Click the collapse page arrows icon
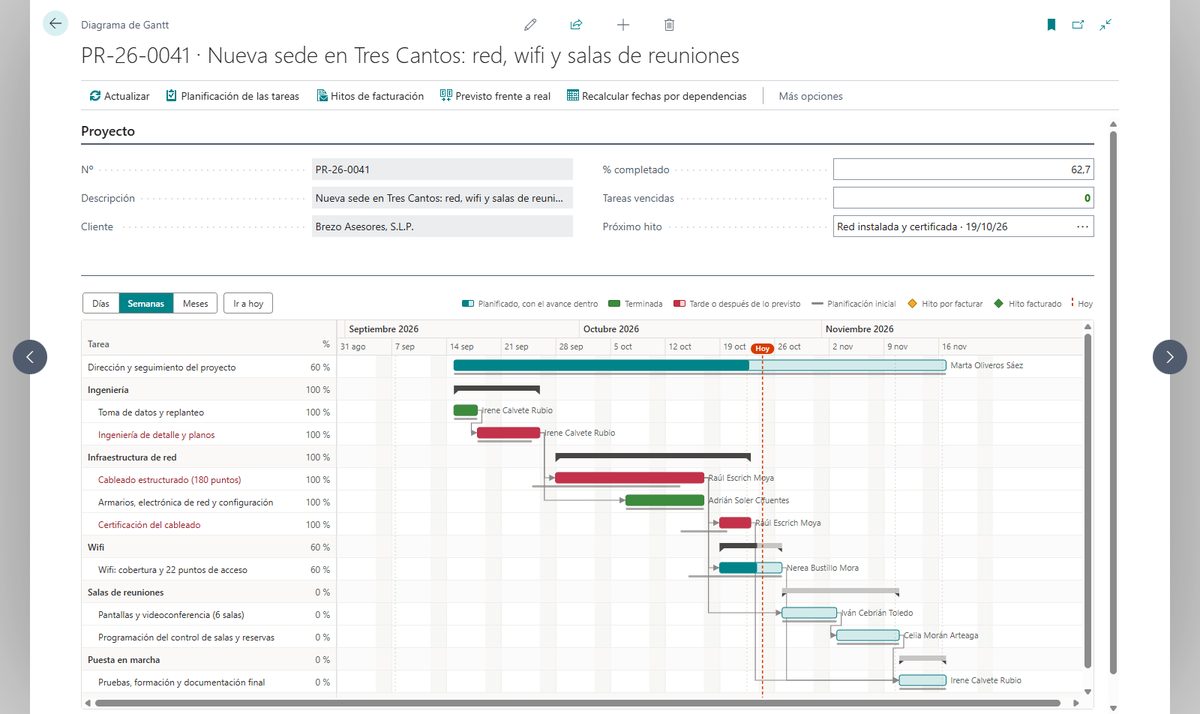 click(x=1105, y=25)
